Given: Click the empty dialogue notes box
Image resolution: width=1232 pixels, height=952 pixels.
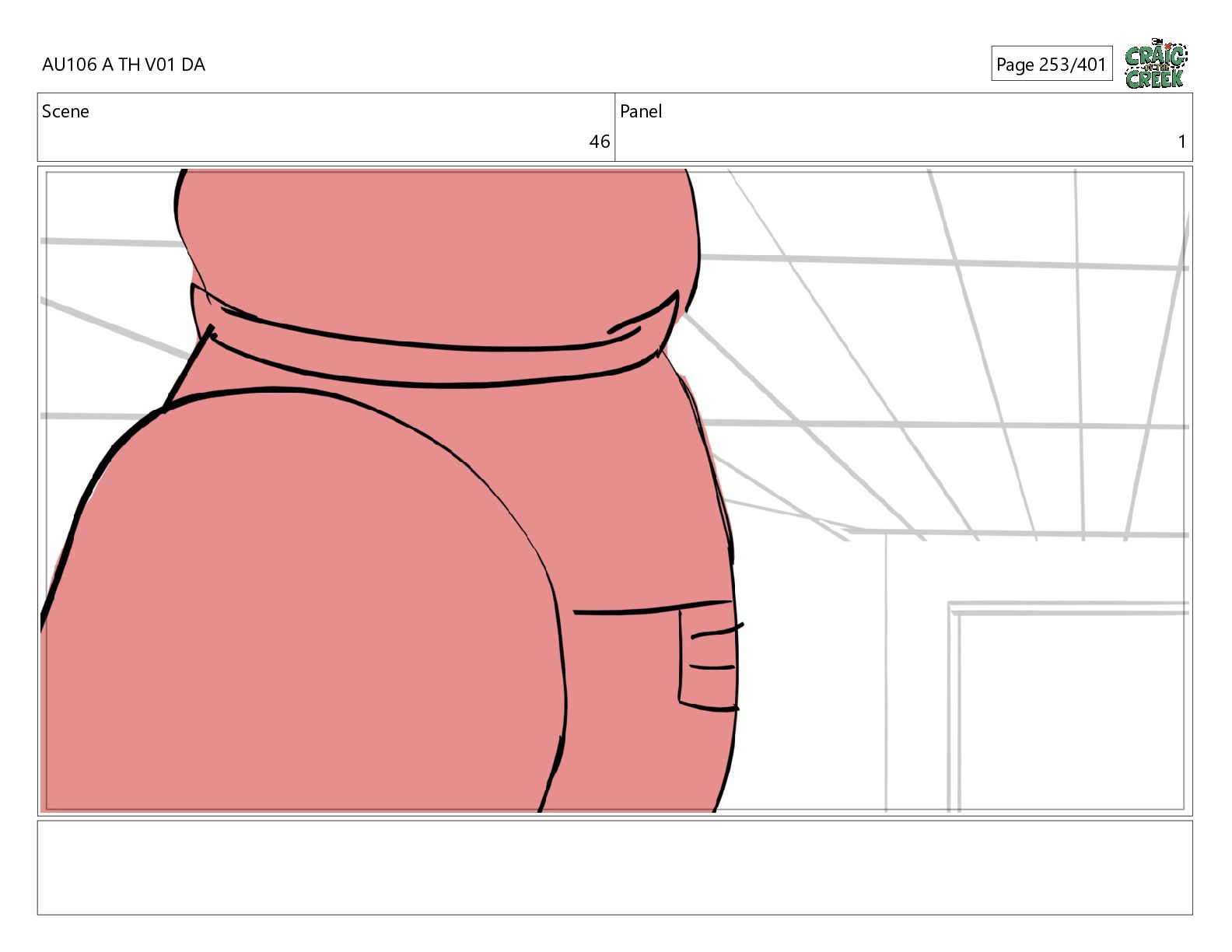Looking at the screenshot, I should point(614,867).
